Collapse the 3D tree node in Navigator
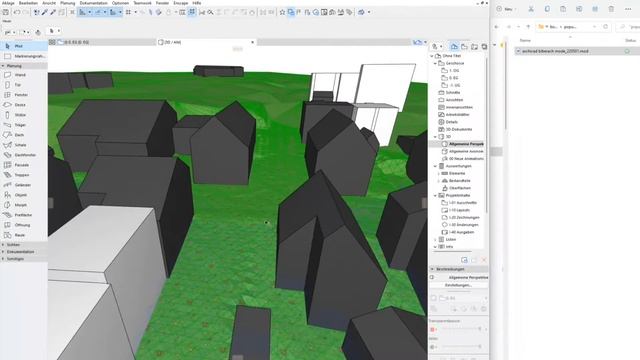The height and width of the screenshot is (360, 640). click(435, 137)
